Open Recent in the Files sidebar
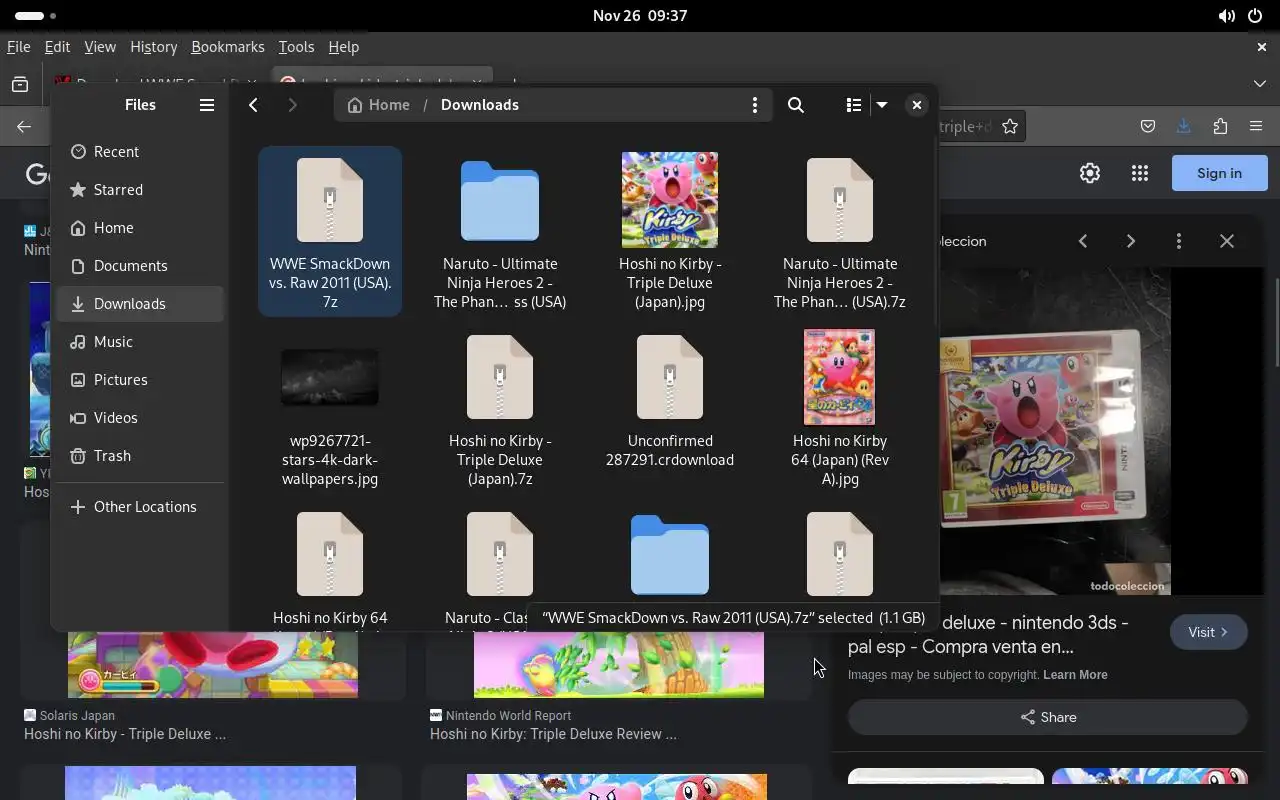The height and width of the screenshot is (800, 1280). [x=140, y=152]
